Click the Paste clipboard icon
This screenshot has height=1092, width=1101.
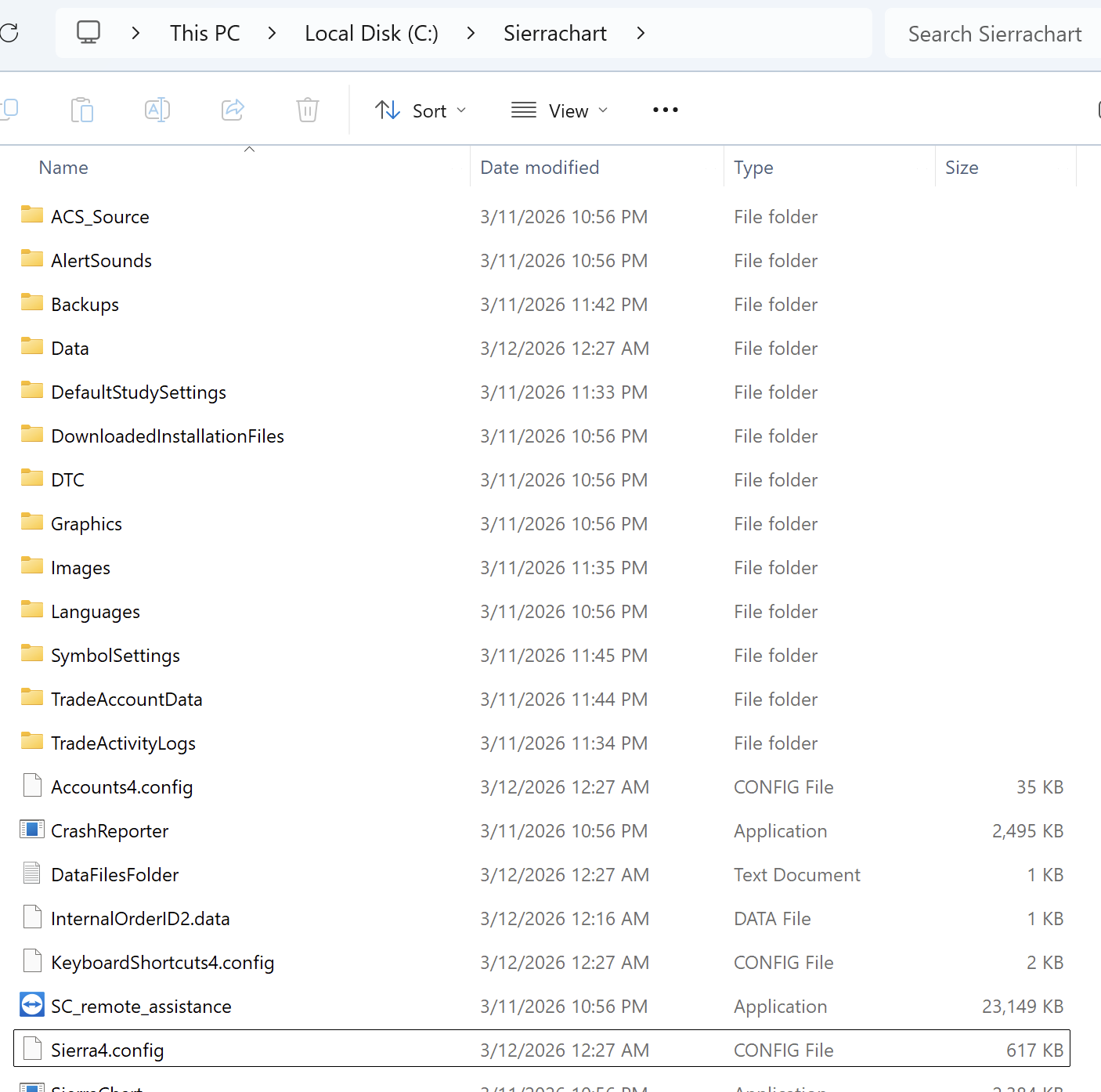click(x=82, y=110)
